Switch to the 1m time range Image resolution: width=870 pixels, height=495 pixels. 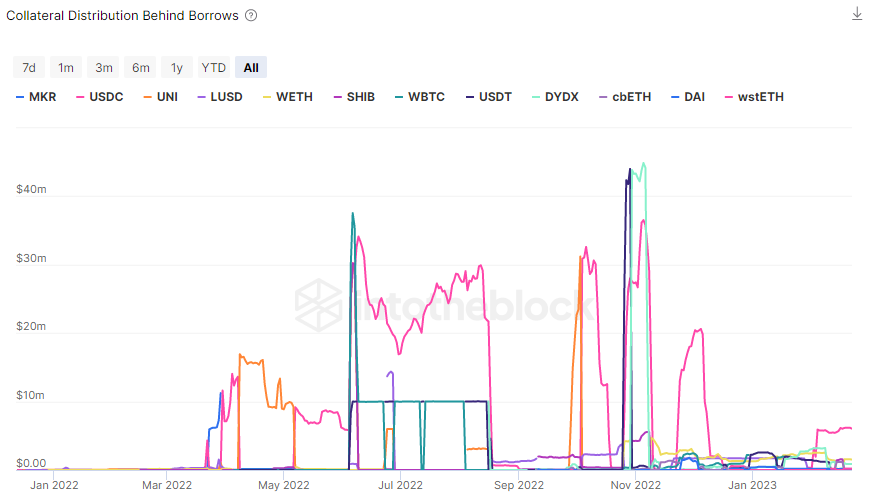66,68
